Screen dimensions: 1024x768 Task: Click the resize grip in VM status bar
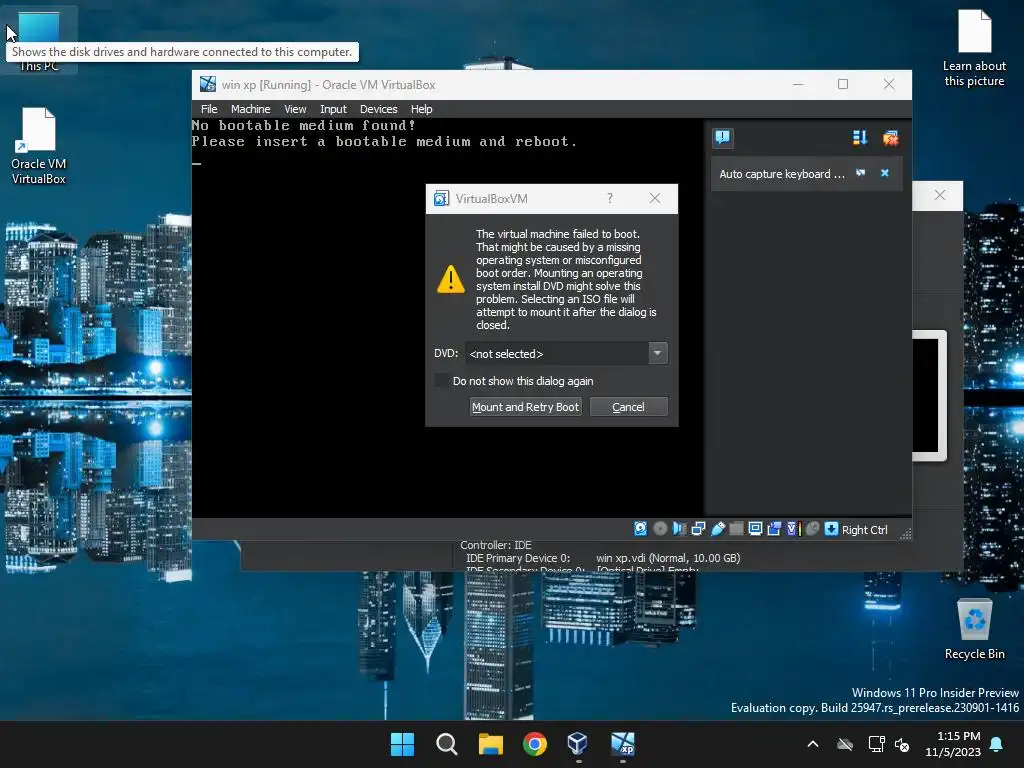(x=905, y=534)
